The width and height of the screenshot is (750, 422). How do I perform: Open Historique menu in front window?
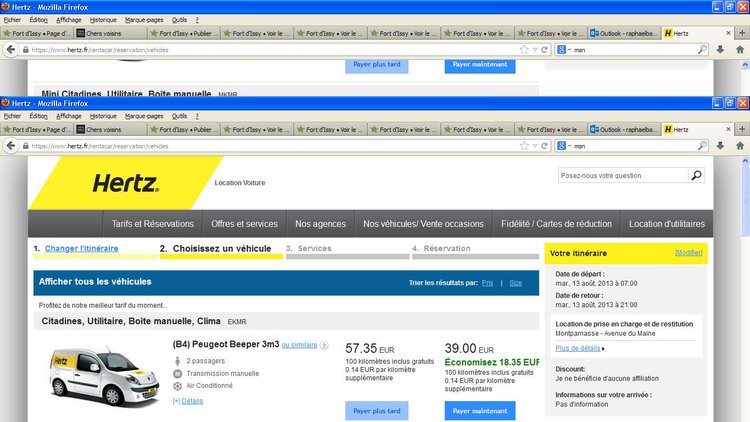103,116
